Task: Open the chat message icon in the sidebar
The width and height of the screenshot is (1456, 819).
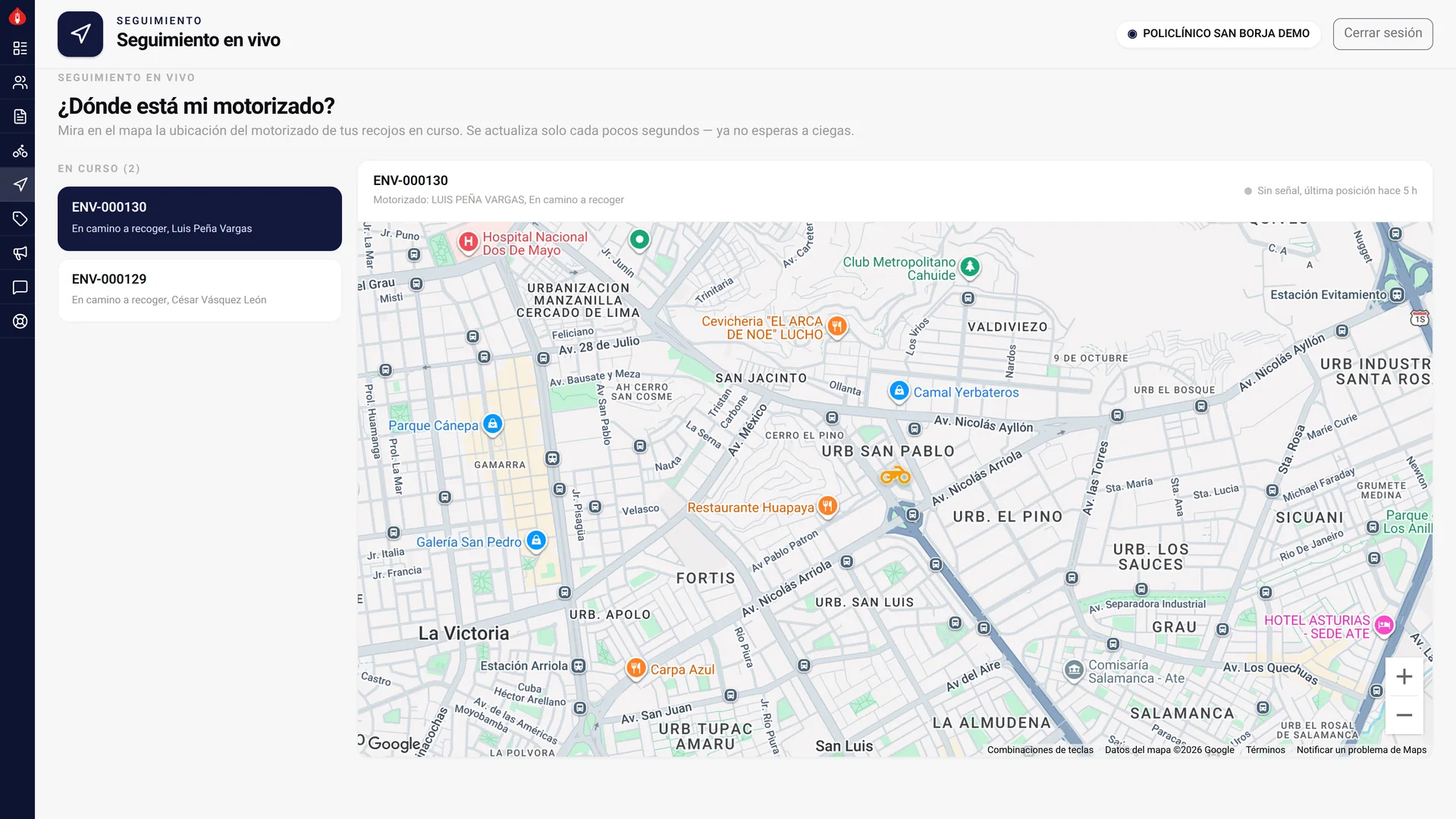Action: click(x=20, y=287)
